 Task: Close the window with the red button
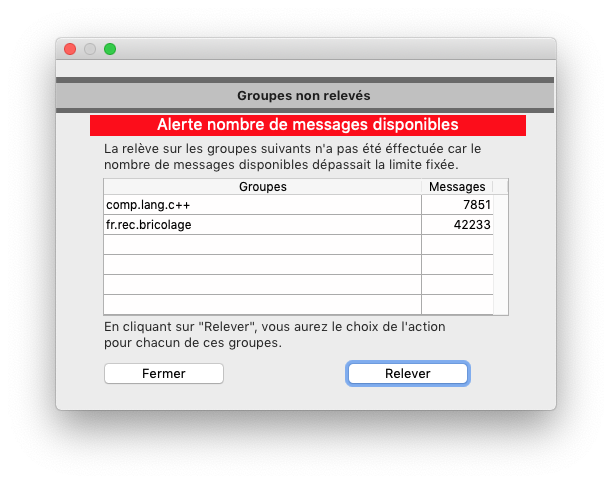[x=70, y=49]
